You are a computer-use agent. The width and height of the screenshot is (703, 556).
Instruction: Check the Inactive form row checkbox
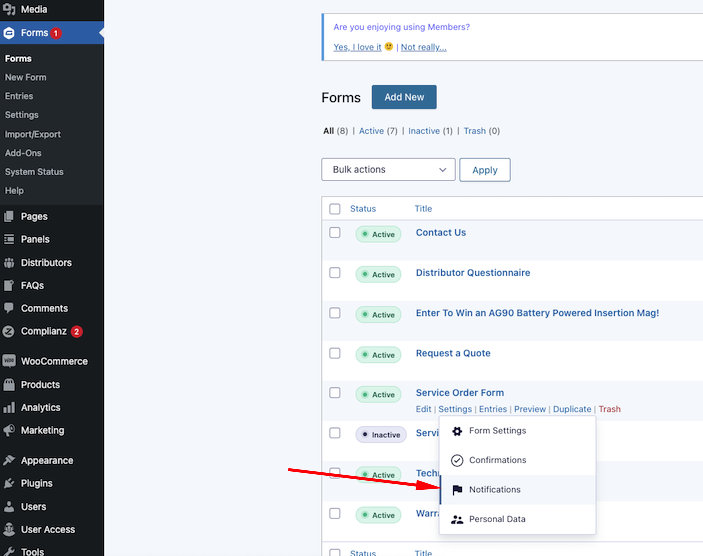(x=335, y=433)
